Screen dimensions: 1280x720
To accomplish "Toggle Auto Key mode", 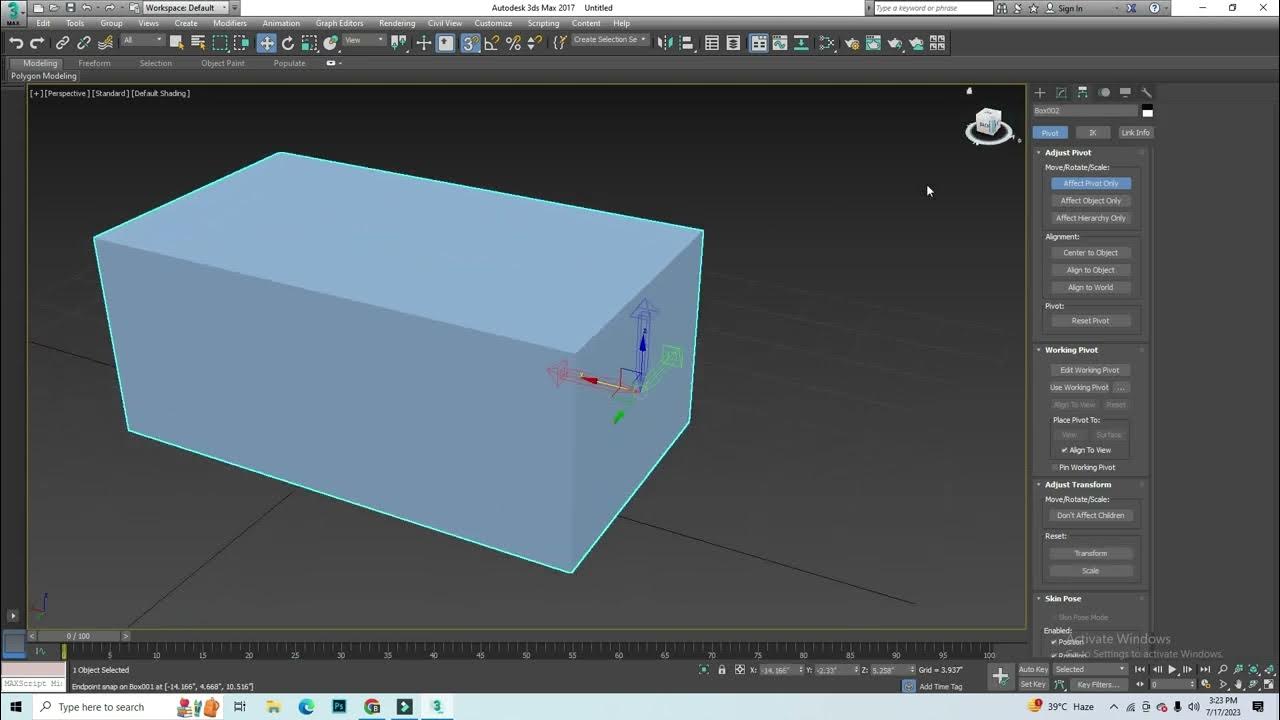I will coord(1033,669).
